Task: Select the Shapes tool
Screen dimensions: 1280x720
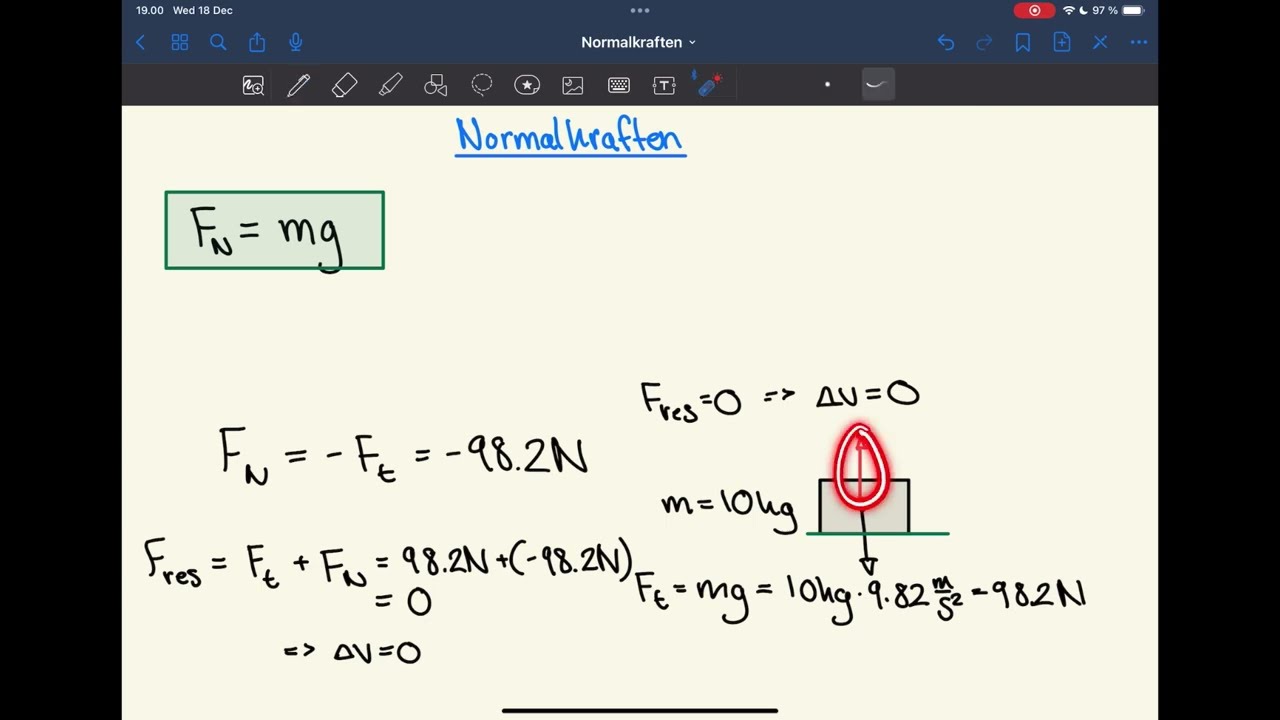Action: pos(436,86)
